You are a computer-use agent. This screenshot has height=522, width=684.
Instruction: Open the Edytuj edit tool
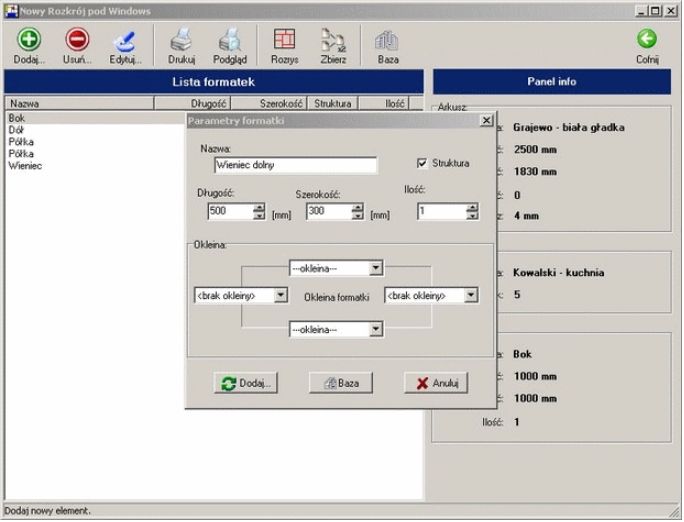tap(125, 40)
